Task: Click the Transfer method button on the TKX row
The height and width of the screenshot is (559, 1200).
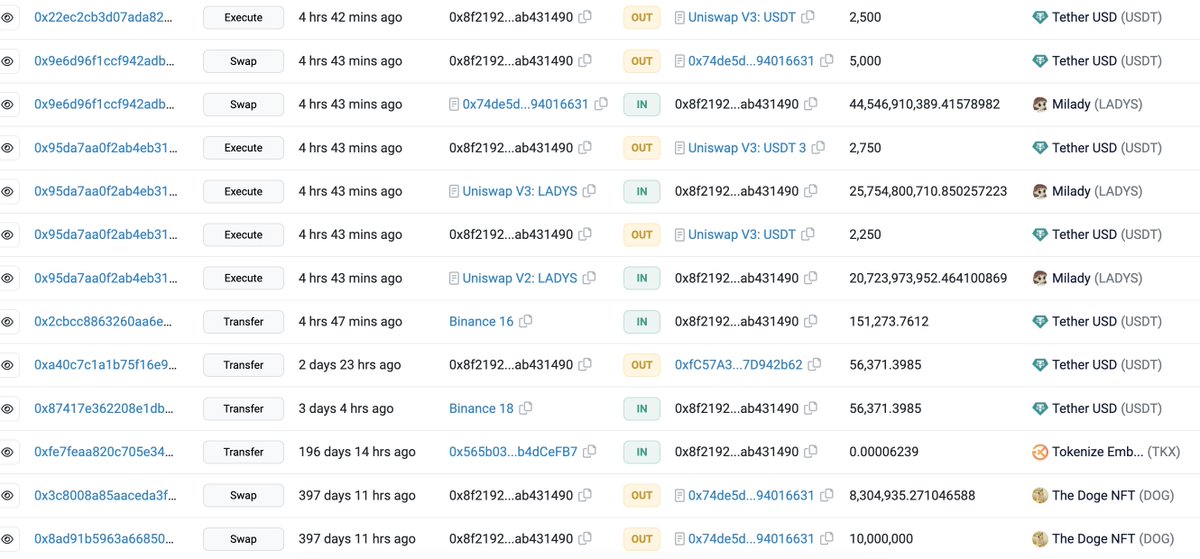Action: point(243,452)
